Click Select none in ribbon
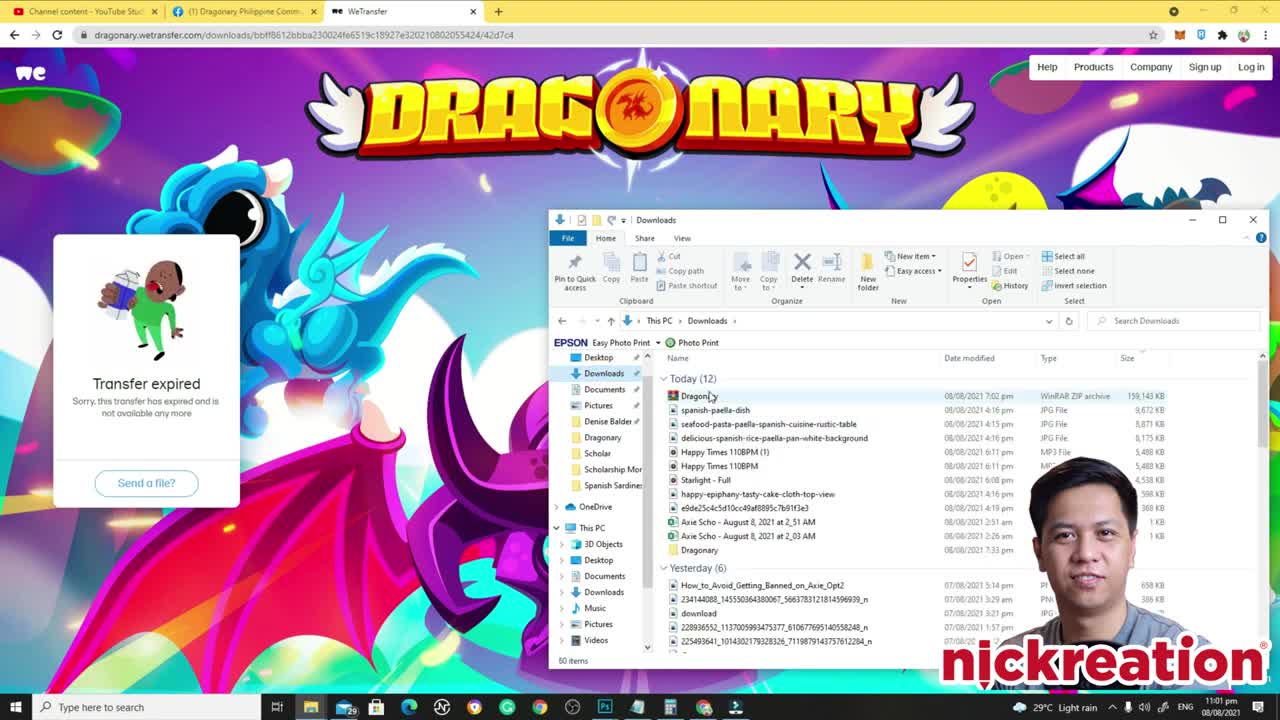Viewport: 1280px width, 720px height. pos(1068,271)
